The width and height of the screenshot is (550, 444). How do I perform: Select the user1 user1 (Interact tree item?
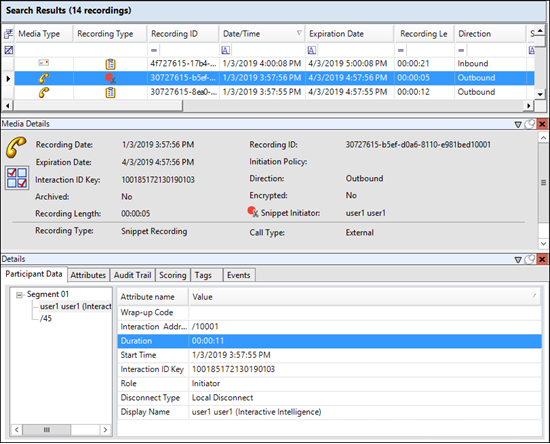click(x=75, y=307)
